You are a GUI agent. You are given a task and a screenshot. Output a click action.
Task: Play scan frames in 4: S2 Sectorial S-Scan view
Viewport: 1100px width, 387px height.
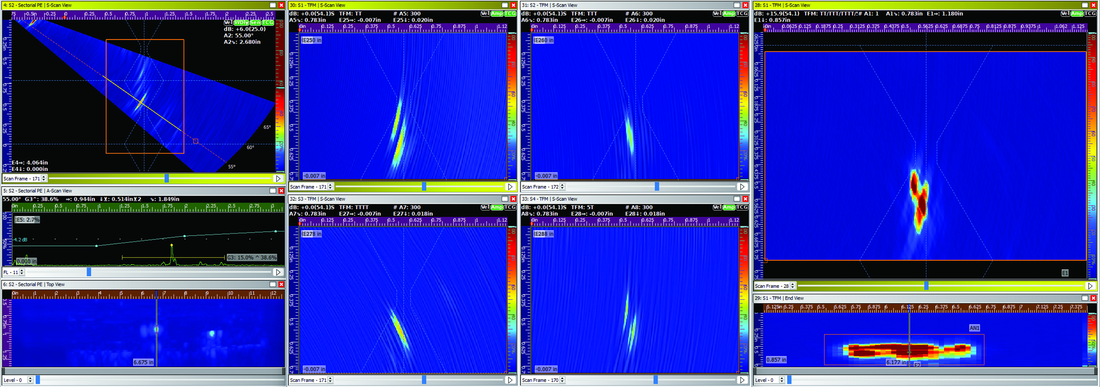[x=279, y=179]
